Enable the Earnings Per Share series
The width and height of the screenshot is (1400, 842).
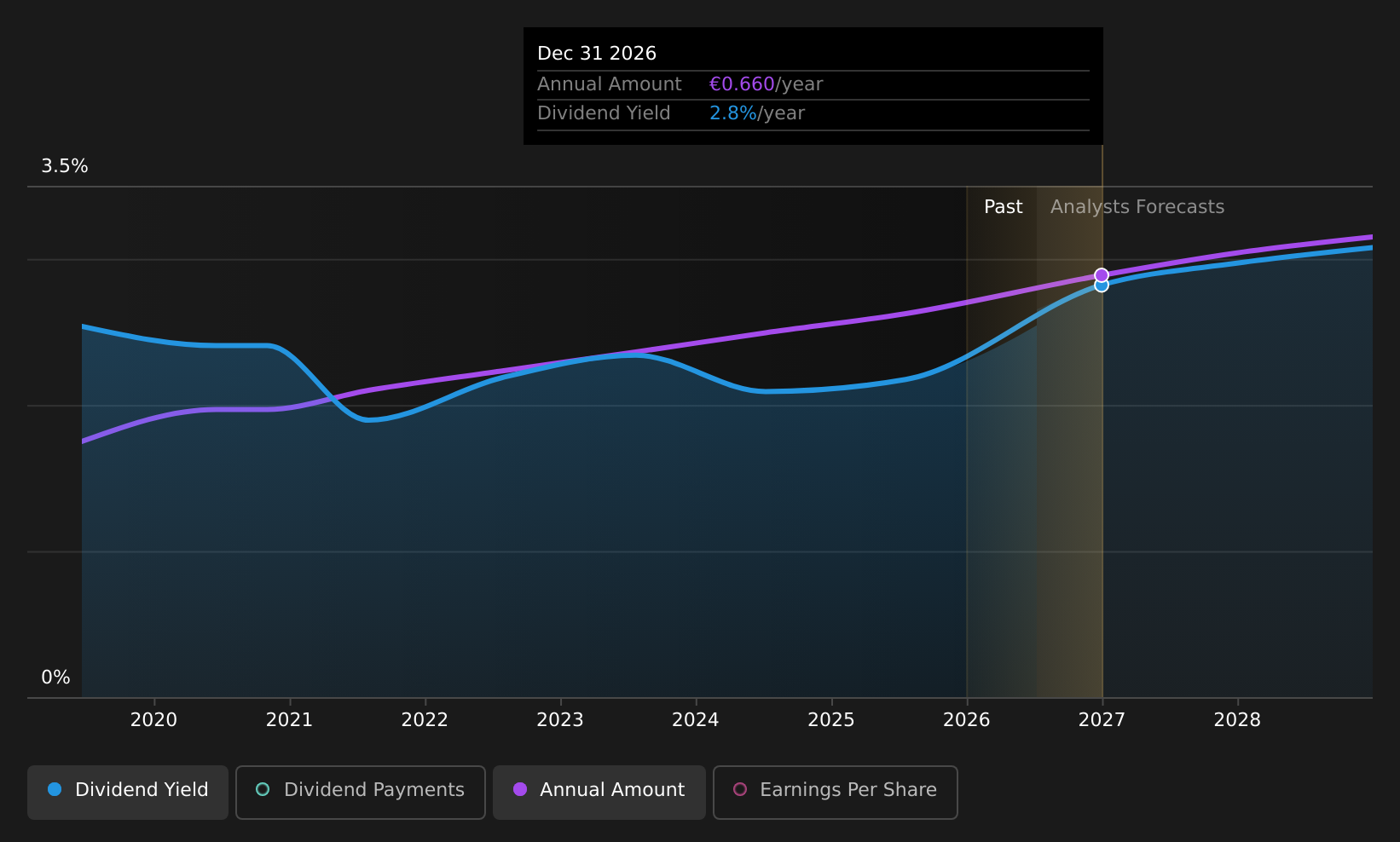(x=835, y=792)
